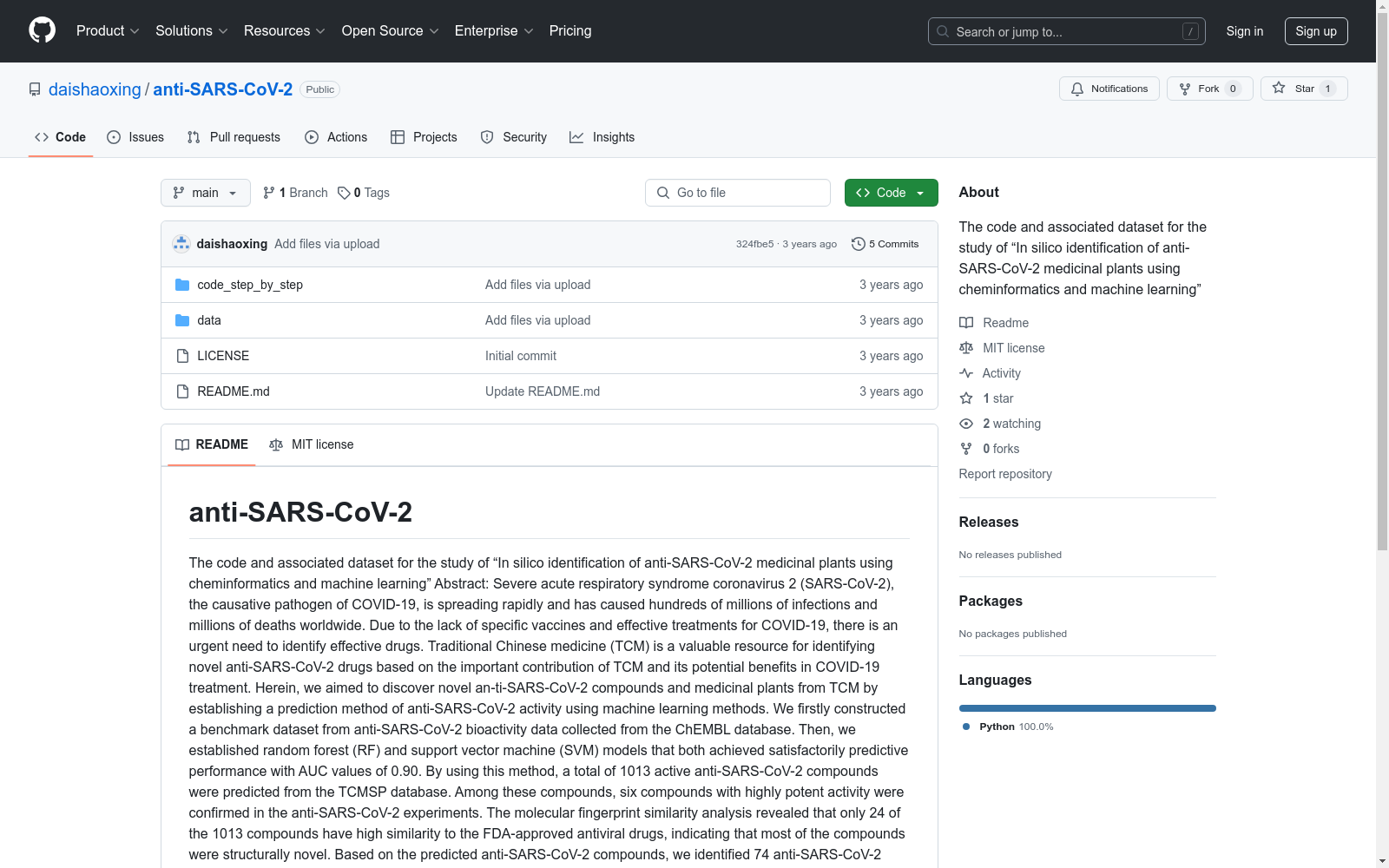This screenshot has height=868, width=1389.
Task: Expand the Open Source menu
Action: pos(391,31)
